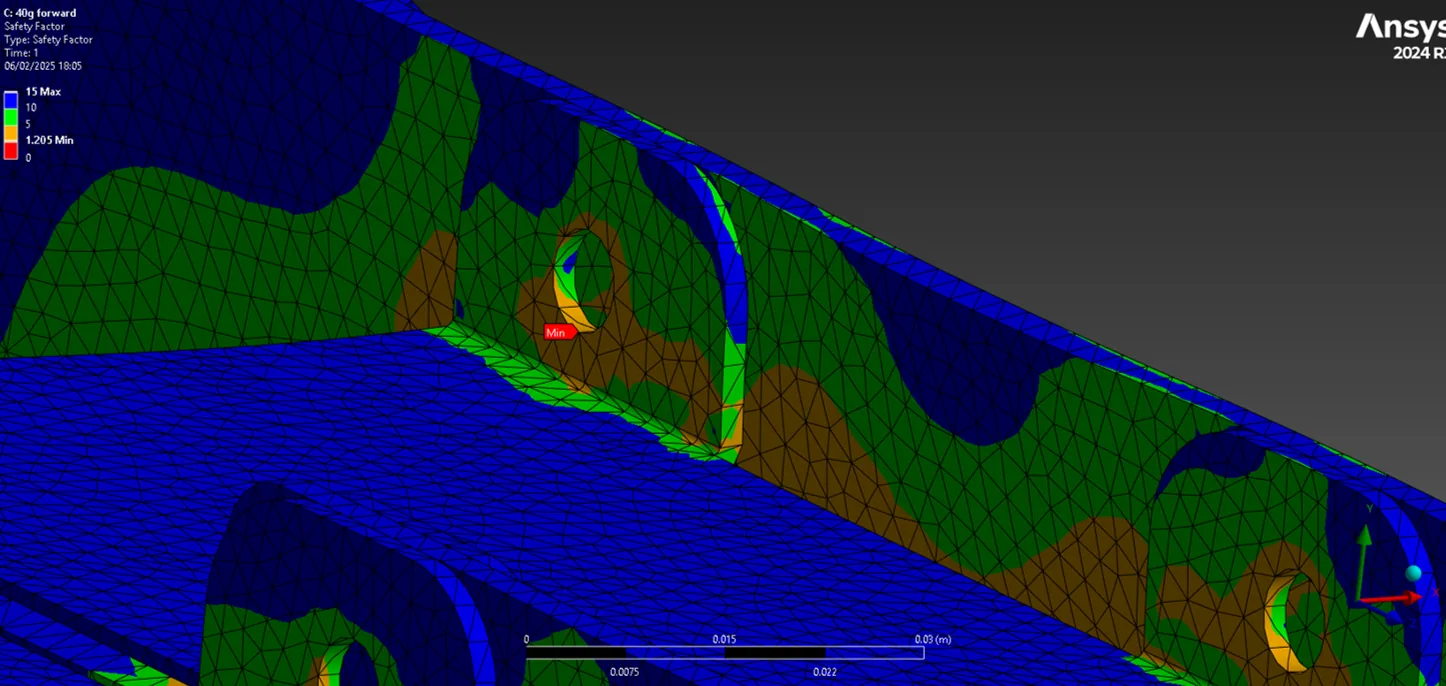Click the "0.0075" ruler label
The height and width of the screenshot is (686, 1446).
[625, 672]
